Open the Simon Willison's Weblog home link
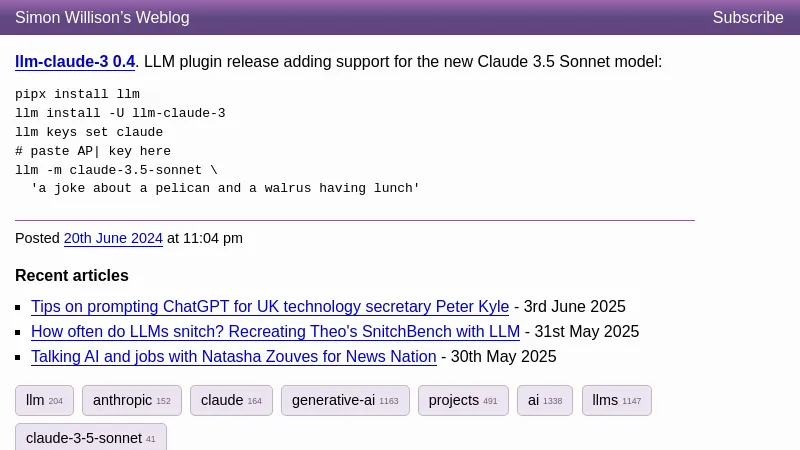Screen dimensions: 800x450 coord(102,17)
